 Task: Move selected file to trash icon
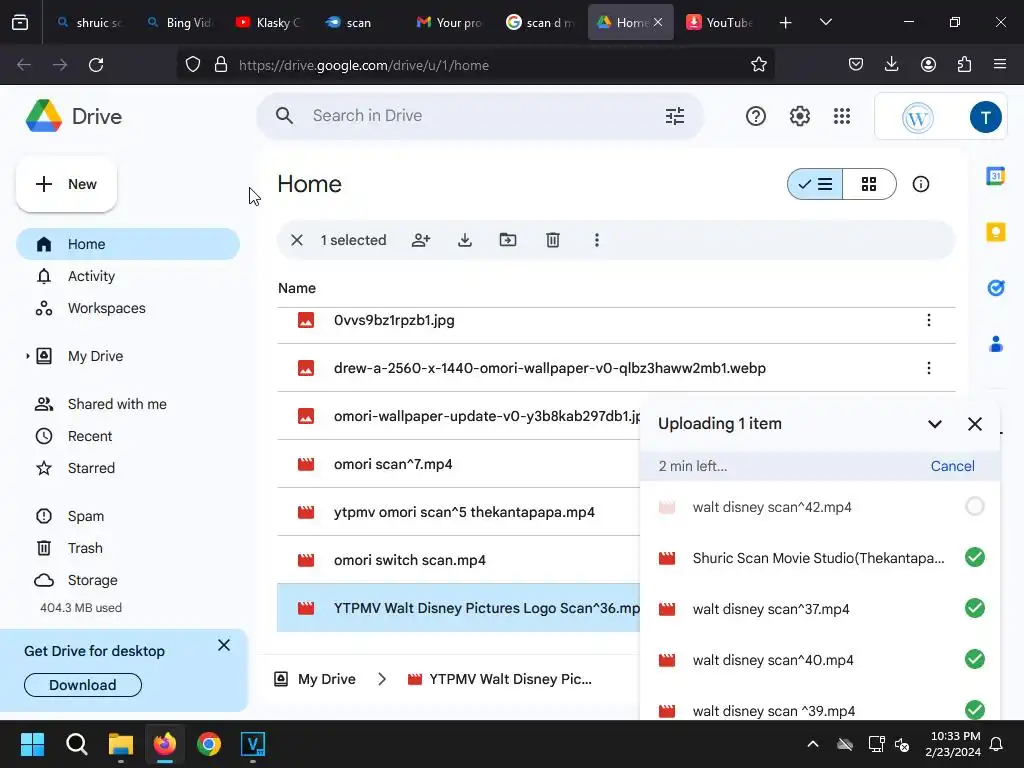[x=552, y=240]
